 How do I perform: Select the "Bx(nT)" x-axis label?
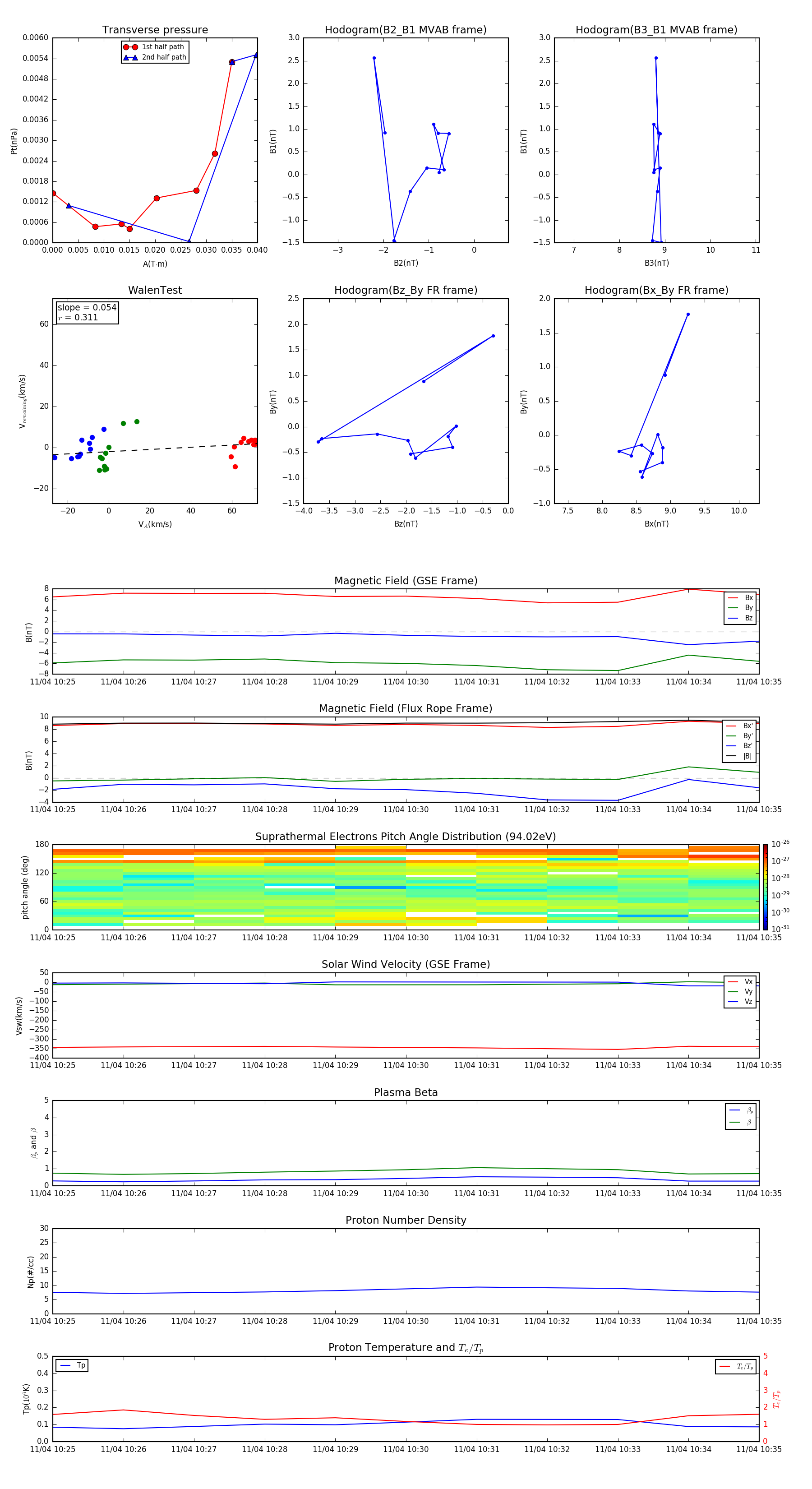[656, 524]
